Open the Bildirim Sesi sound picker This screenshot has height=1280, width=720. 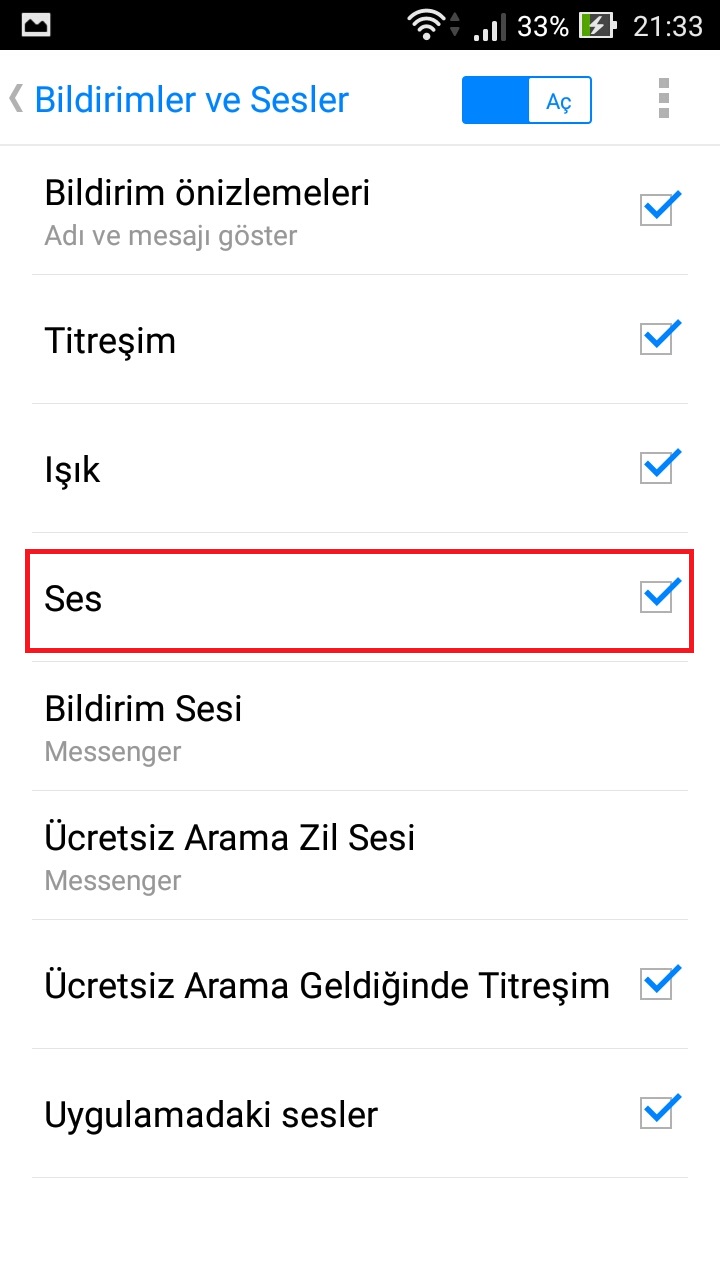click(x=360, y=726)
